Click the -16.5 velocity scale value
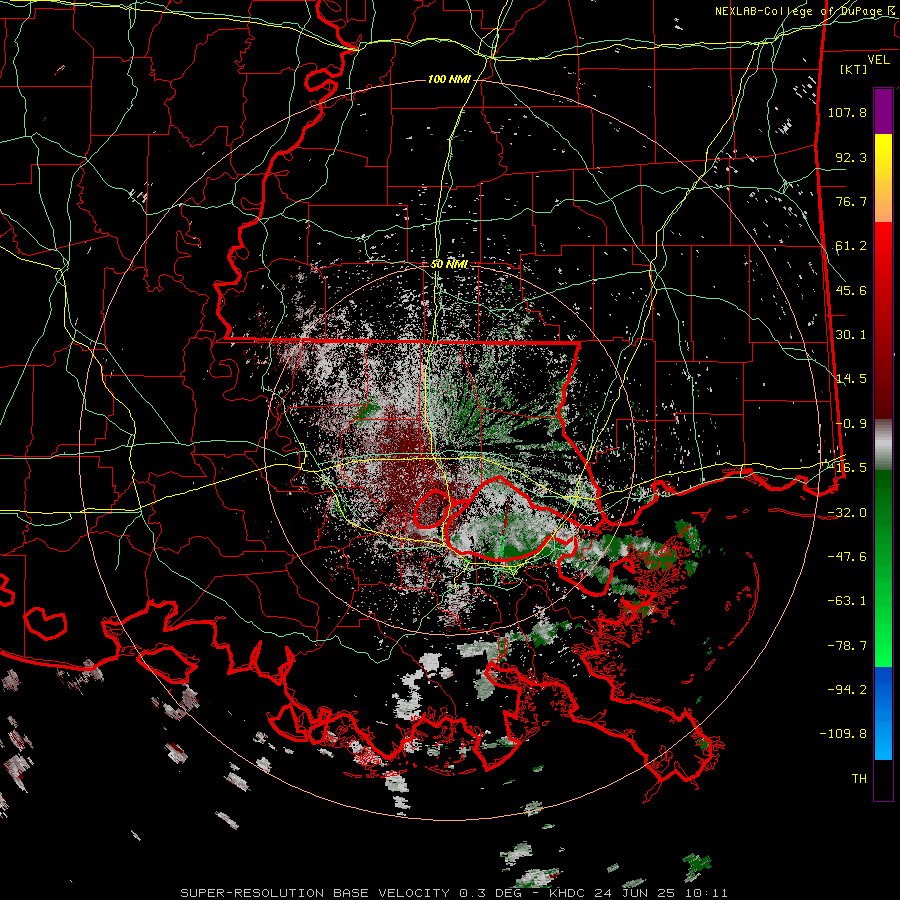 click(848, 468)
